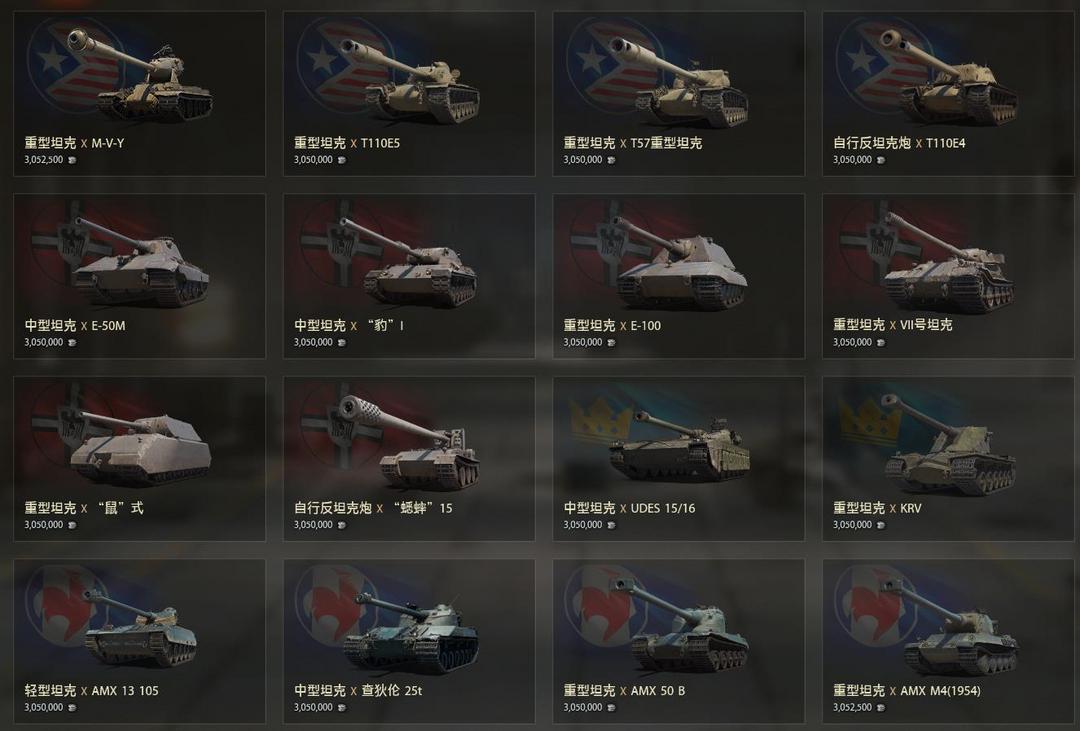Open the UDES 15/16 card

coord(678,459)
